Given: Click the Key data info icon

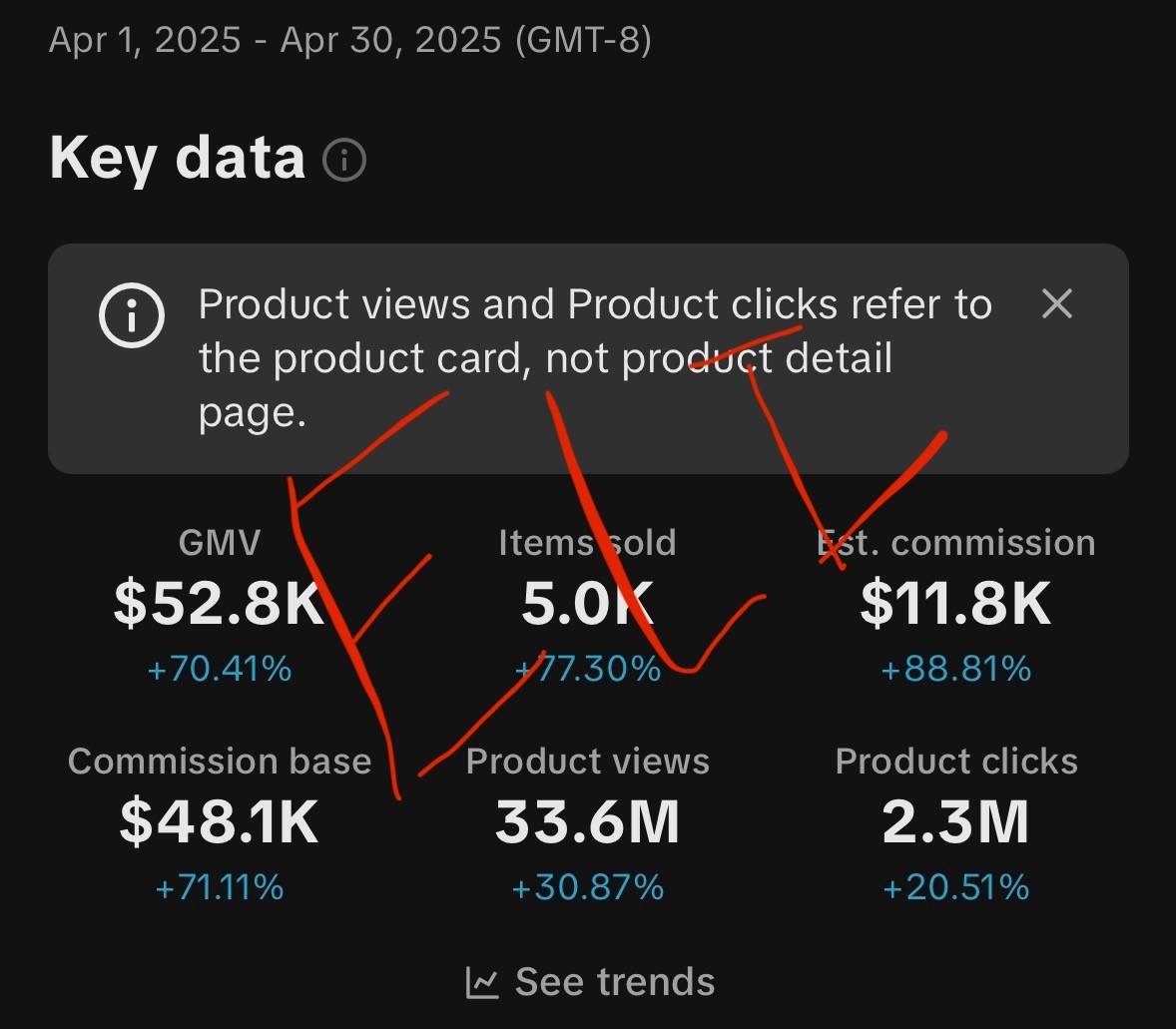Looking at the screenshot, I should click(x=344, y=160).
